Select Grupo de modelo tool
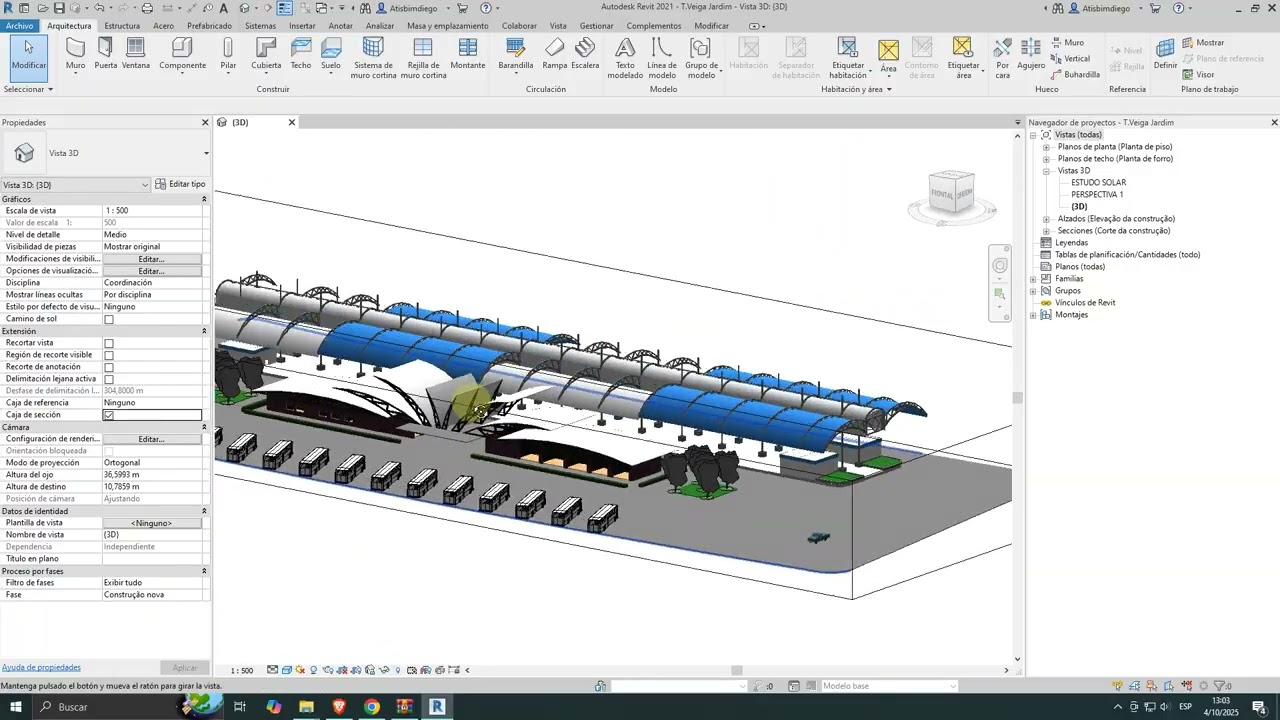1280x720 pixels. (x=701, y=58)
